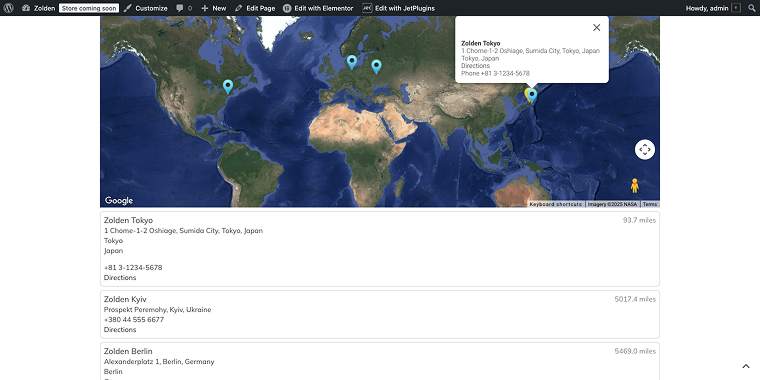Open the comments bubble in admin bar
Image resolution: width=760 pixels, height=380 pixels.
tap(184, 8)
